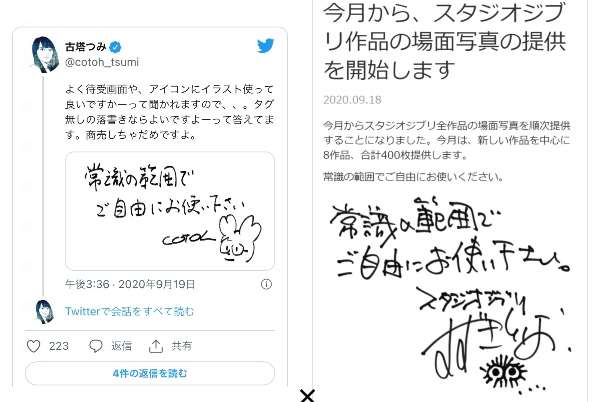Image resolution: width=600 pixels, height=402 pixels.
Task: Click the share upload icon
Action: tap(156, 346)
